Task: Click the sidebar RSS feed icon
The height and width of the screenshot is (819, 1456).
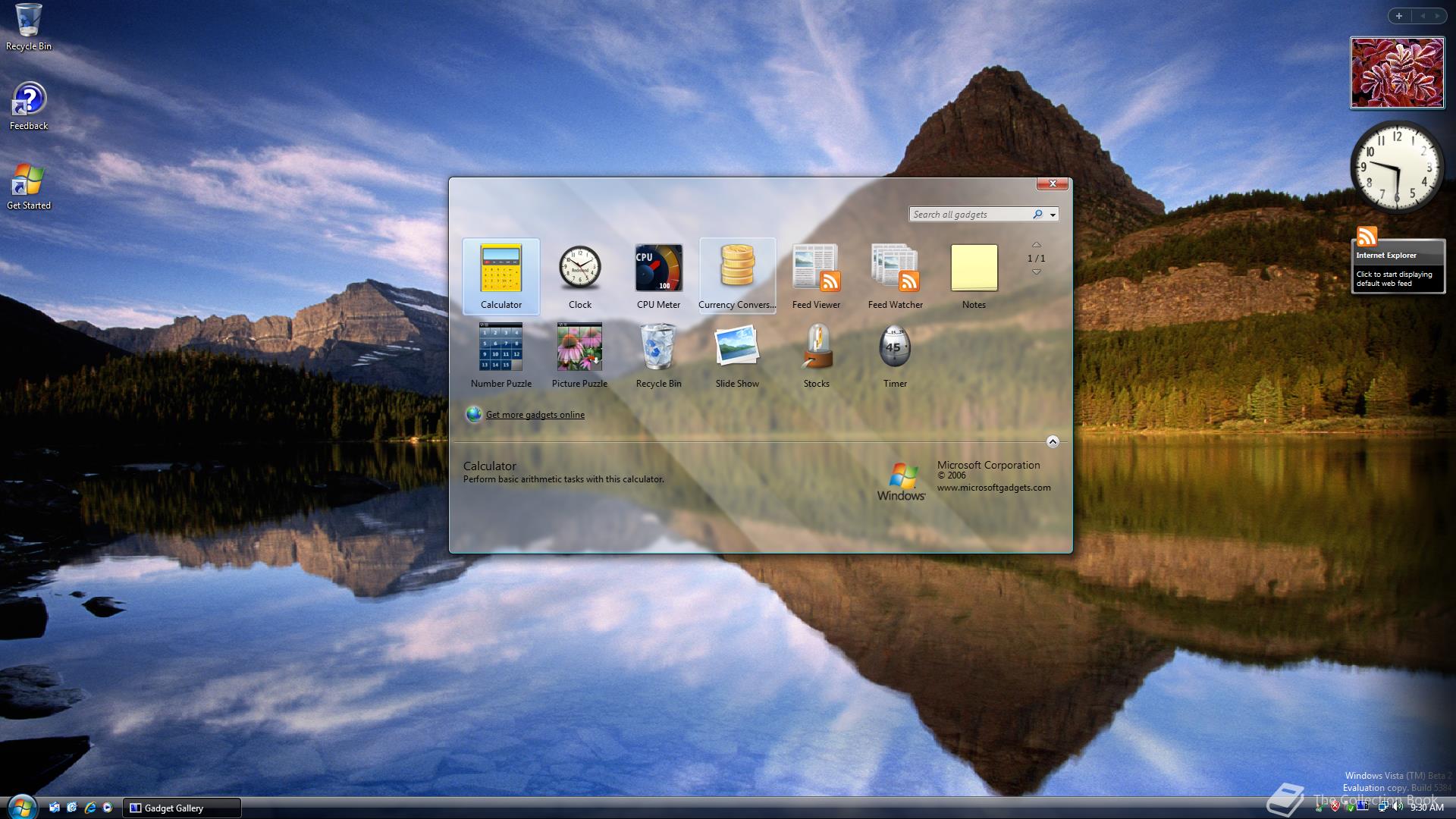Action: pyautogui.click(x=1367, y=237)
